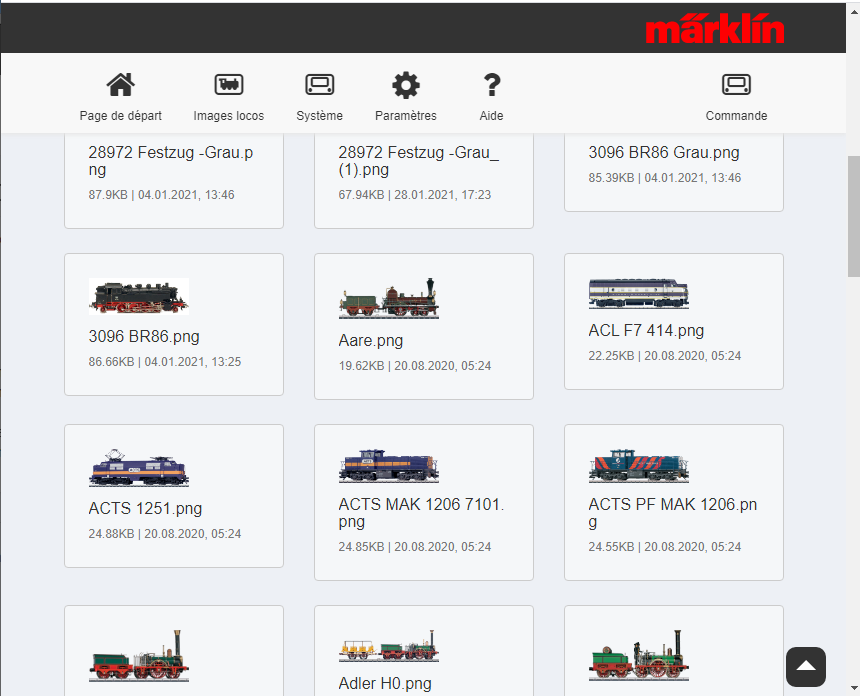Screen dimensions: 860x696
Task: Click the 24.55KB | 20.08.2020, 05:24 details
Action: coord(665,547)
